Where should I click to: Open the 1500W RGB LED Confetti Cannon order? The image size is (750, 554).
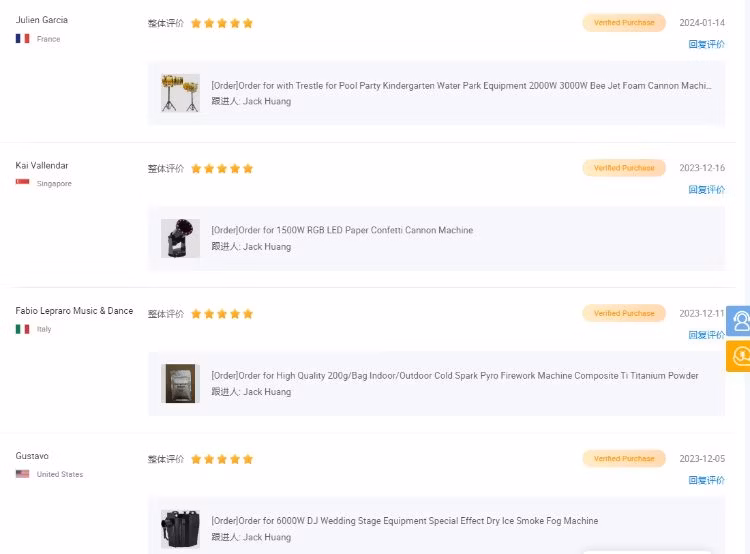[342, 230]
